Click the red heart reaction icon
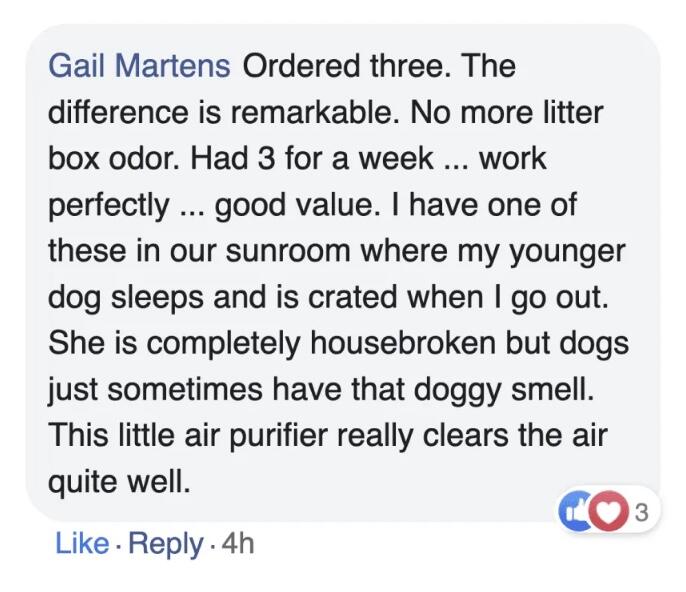 [604, 511]
